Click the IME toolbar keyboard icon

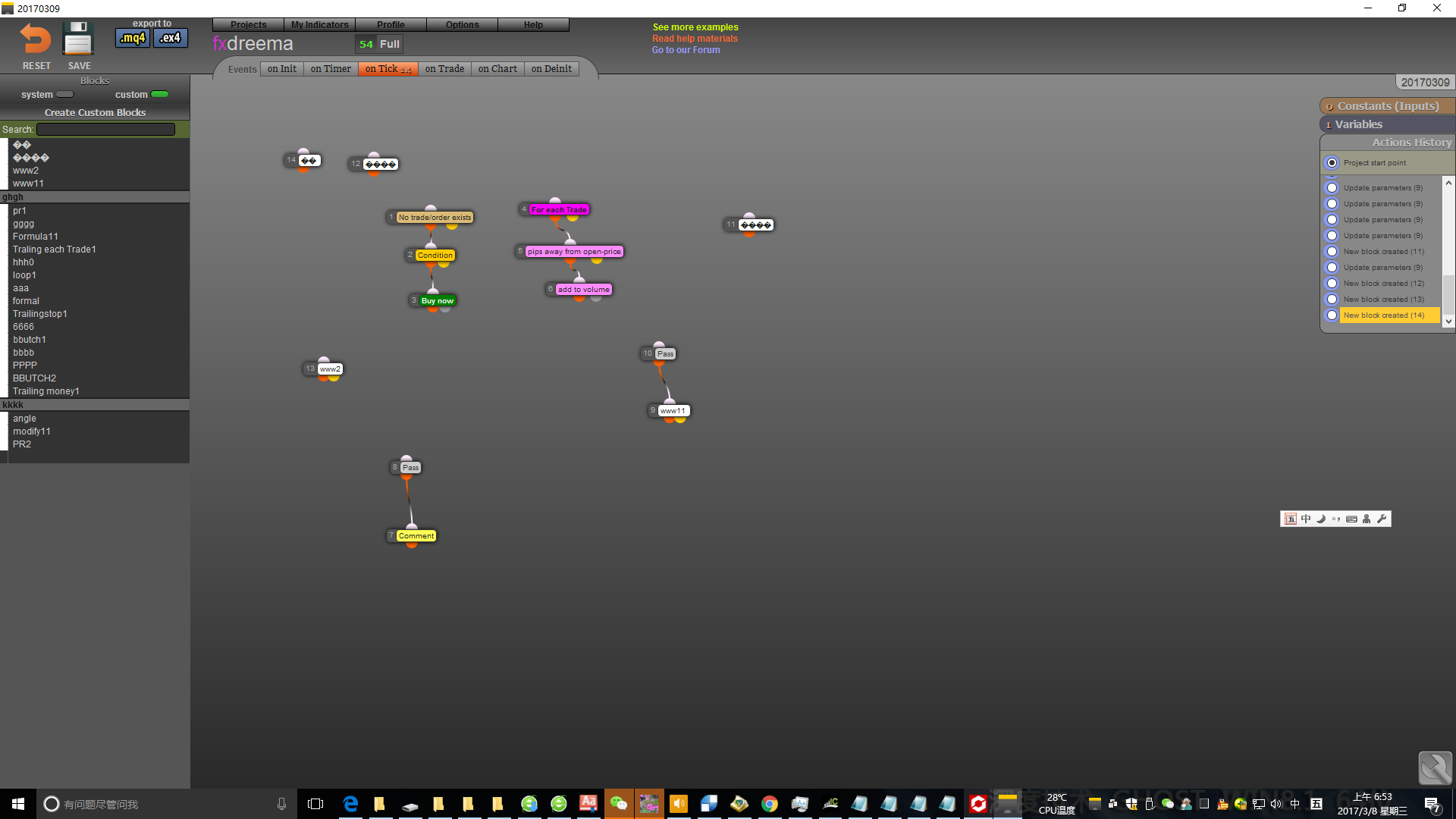coord(1351,519)
